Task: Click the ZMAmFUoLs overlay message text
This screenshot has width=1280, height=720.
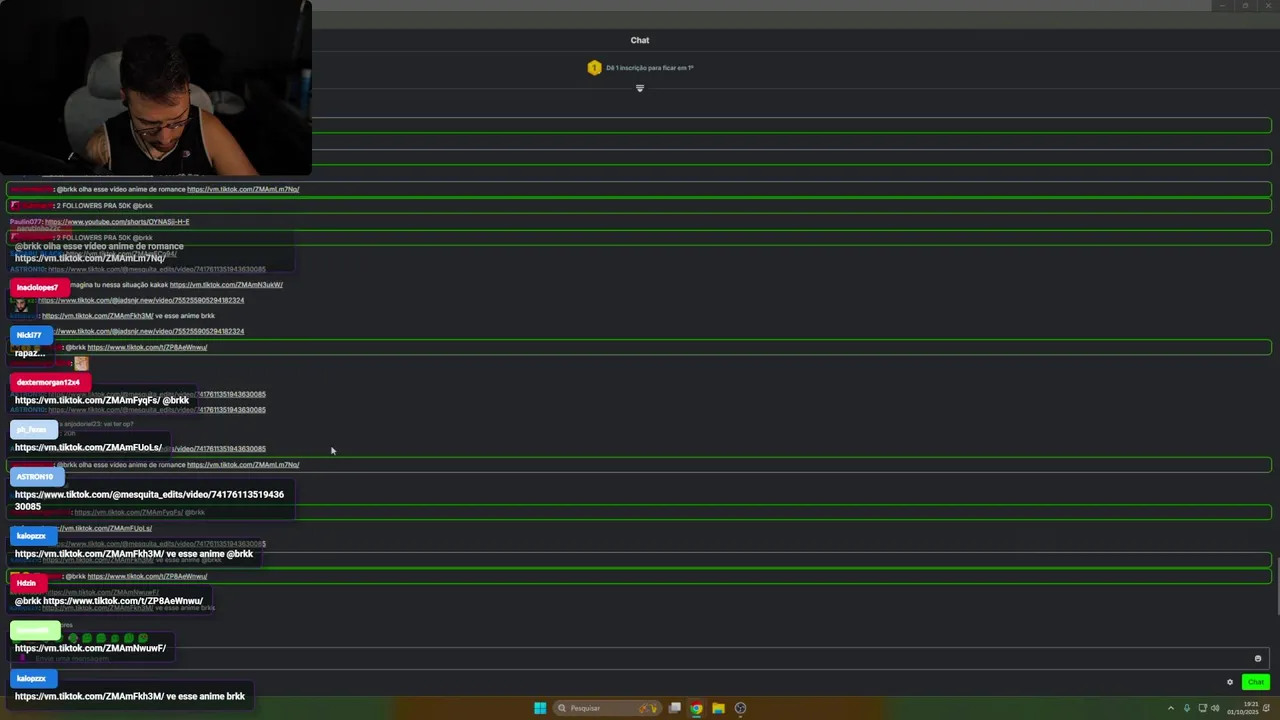Action: click(x=88, y=447)
